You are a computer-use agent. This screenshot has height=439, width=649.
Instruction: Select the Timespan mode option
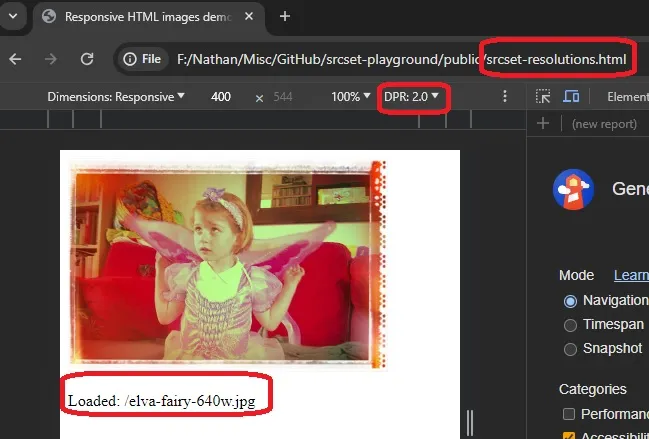point(570,325)
